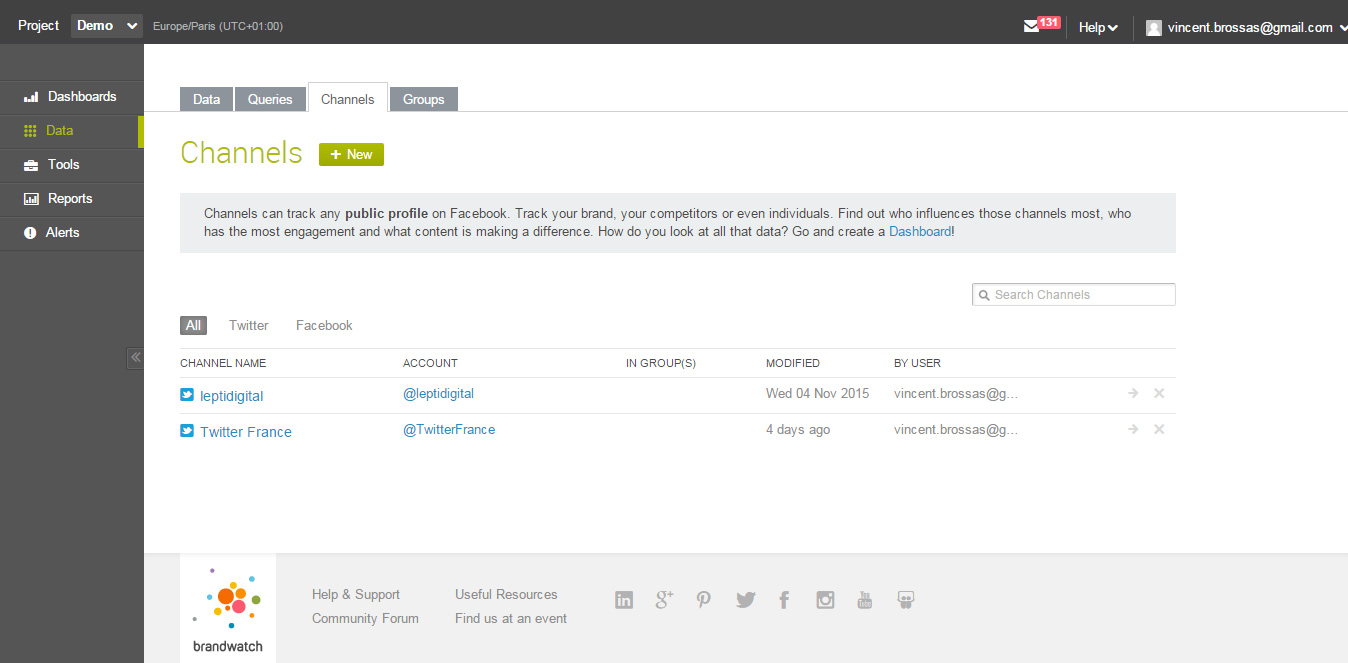Click the 131 notifications badge
The height and width of the screenshot is (663, 1348).
click(1049, 22)
